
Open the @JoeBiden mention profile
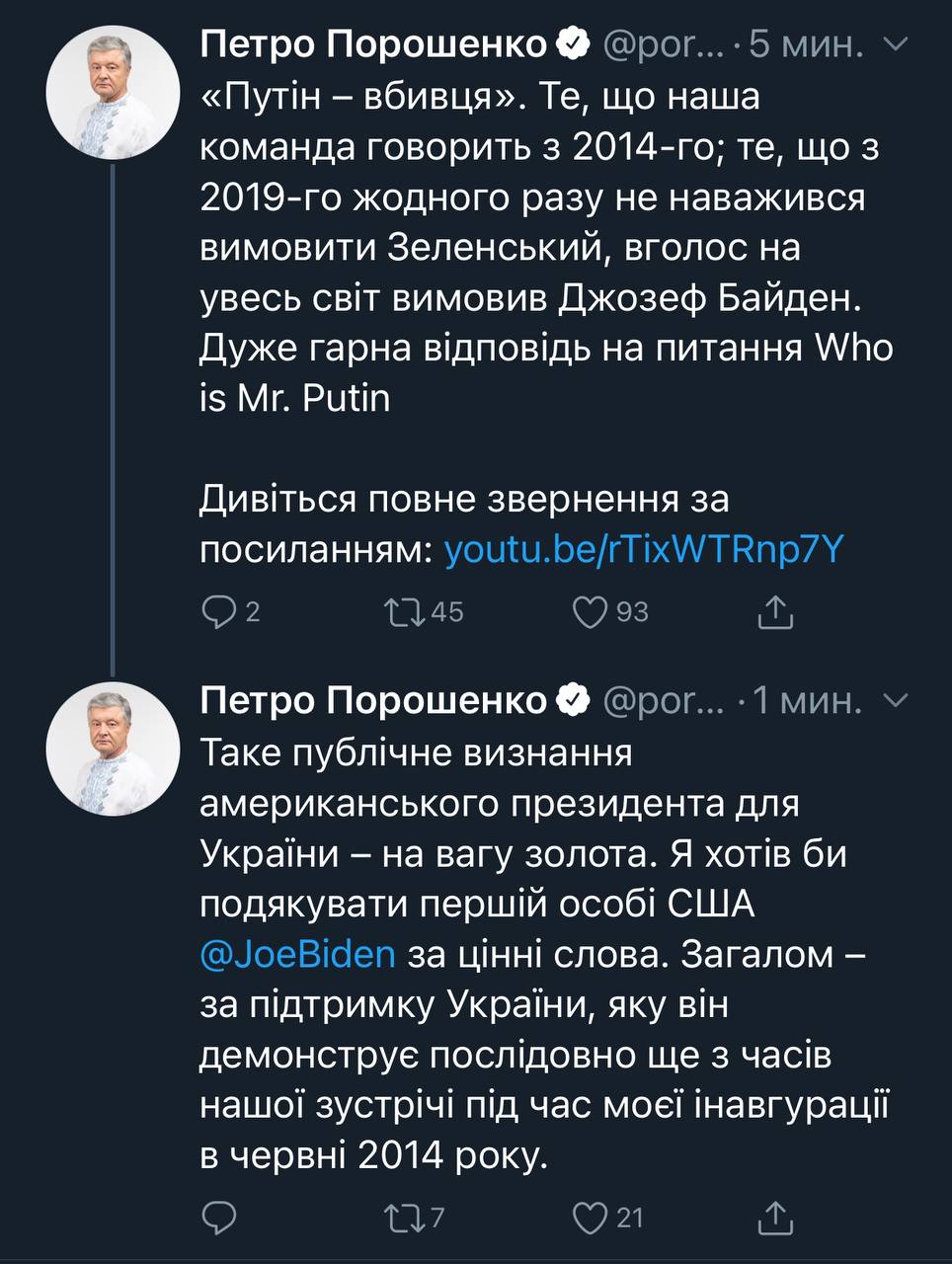[x=297, y=955]
